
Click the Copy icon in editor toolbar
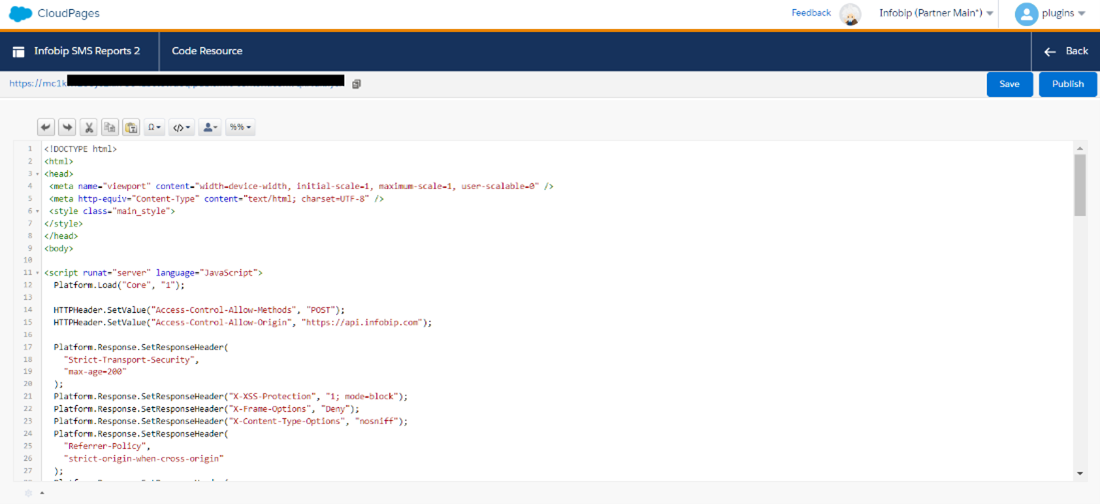coord(110,127)
